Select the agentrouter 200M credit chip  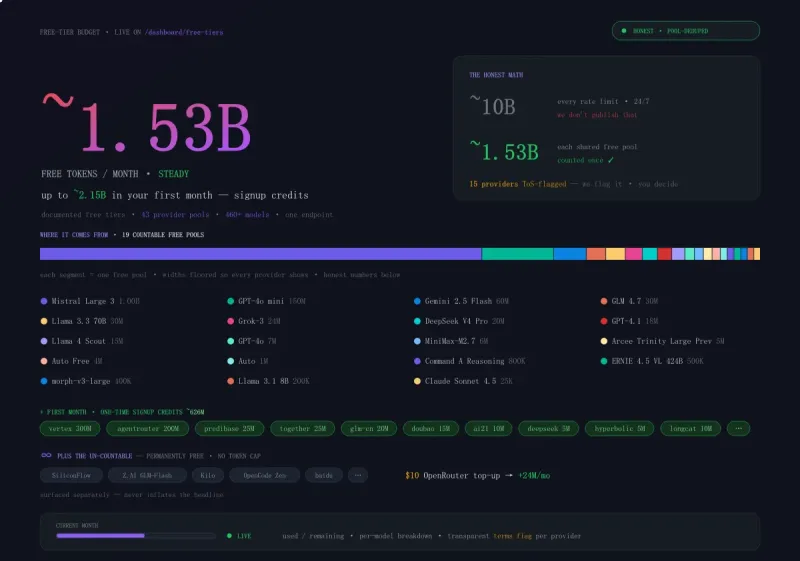[x=147, y=428]
